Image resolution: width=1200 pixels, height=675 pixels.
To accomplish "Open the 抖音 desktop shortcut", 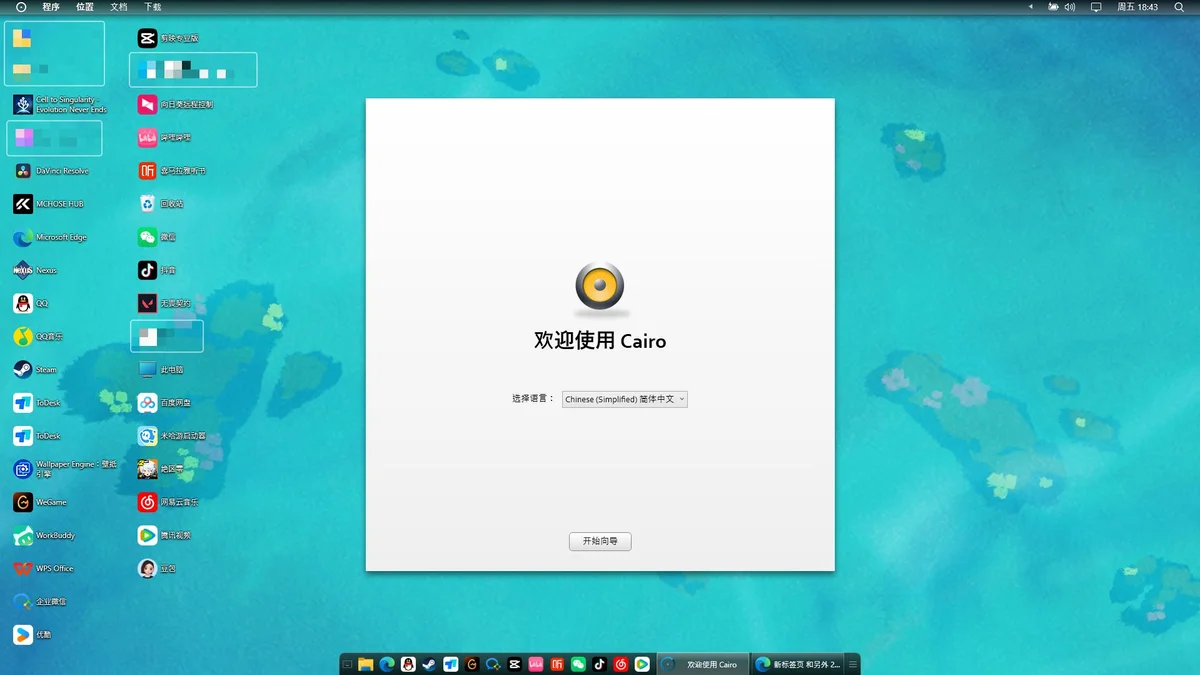I will 158,270.
